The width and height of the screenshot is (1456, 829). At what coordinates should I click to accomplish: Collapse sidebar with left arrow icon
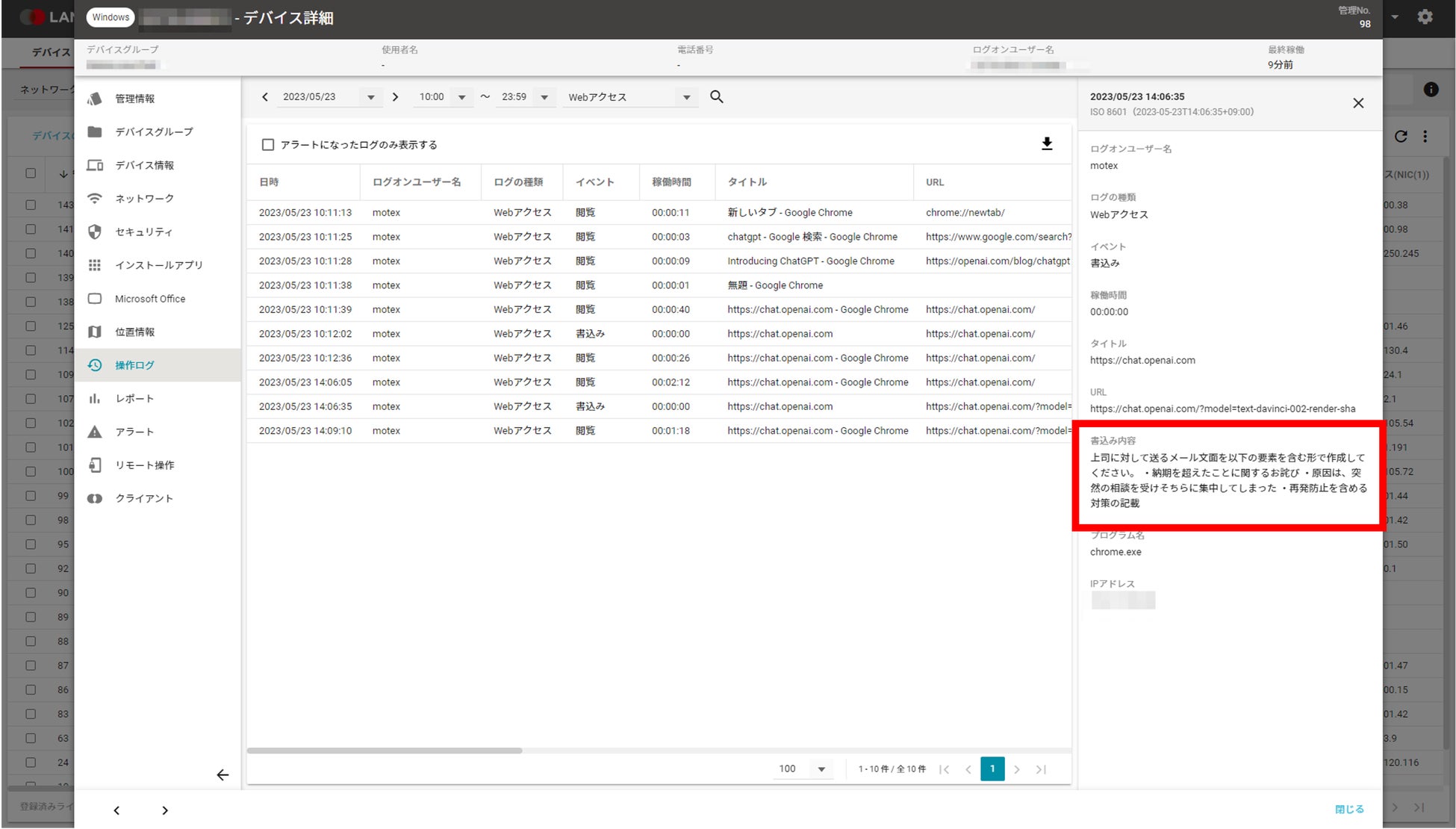(x=223, y=775)
